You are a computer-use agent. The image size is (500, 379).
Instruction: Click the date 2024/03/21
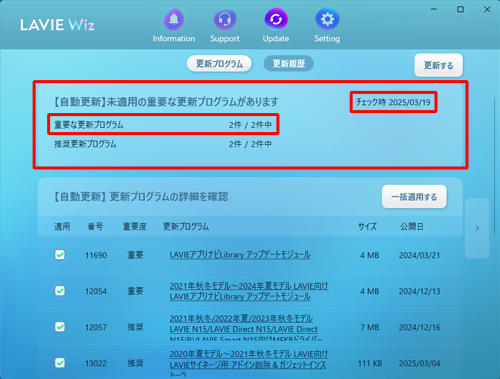pos(419,255)
